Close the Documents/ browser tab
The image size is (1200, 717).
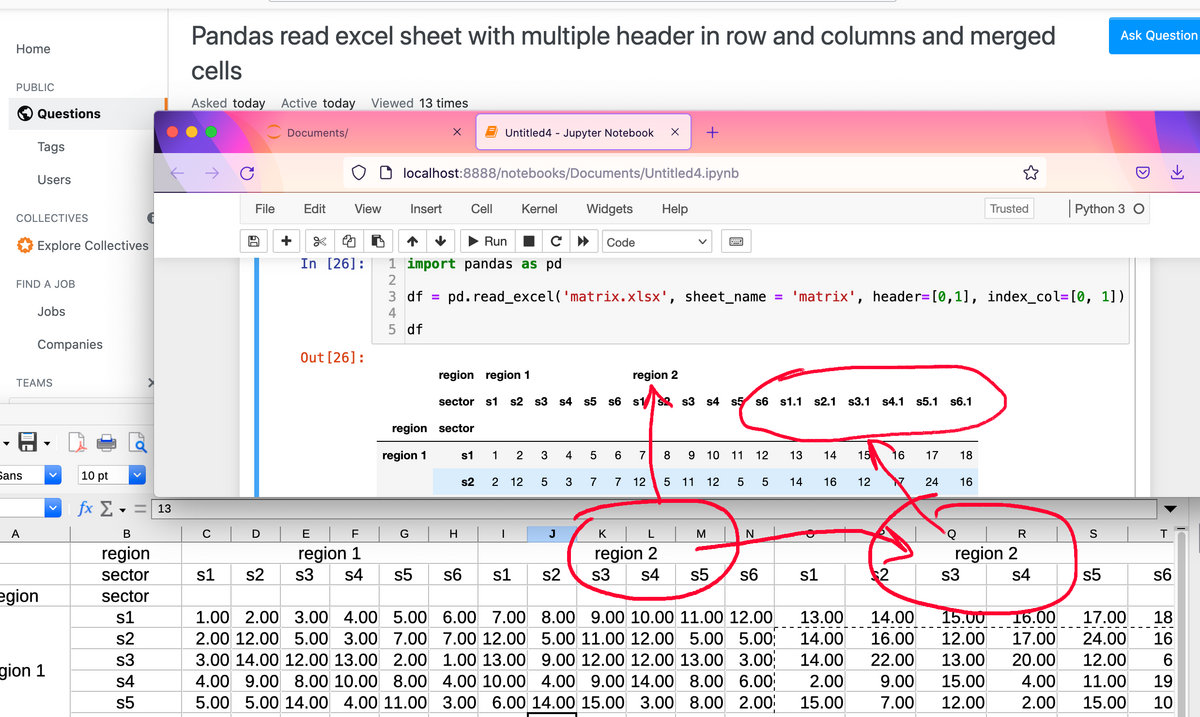pyautogui.click(x=457, y=132)
